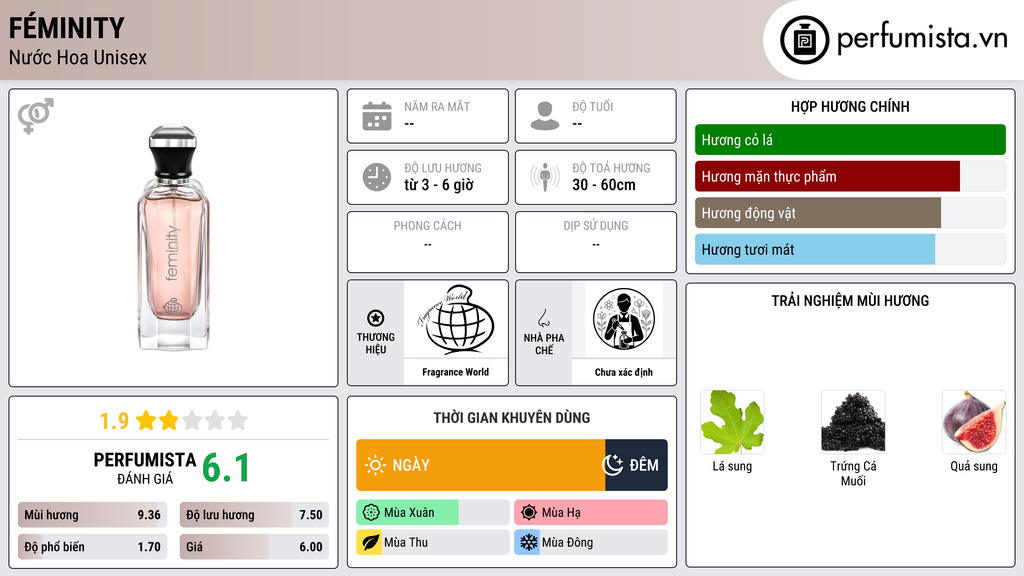Click the perfumista.vn perfume bottle logo icon
The image size is (1024, 576).
point(804,40)
